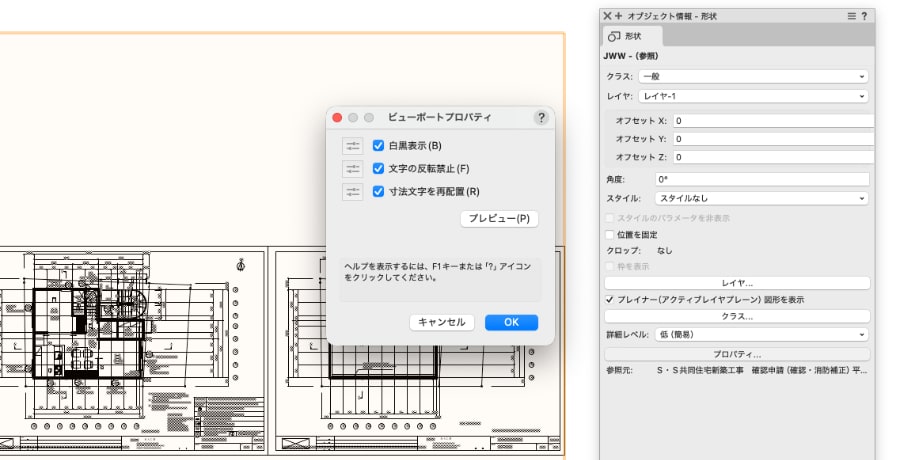Viewport: 900px width, 460px height.
Task: Click the プロパティ... button in palette
Action: 737,354
